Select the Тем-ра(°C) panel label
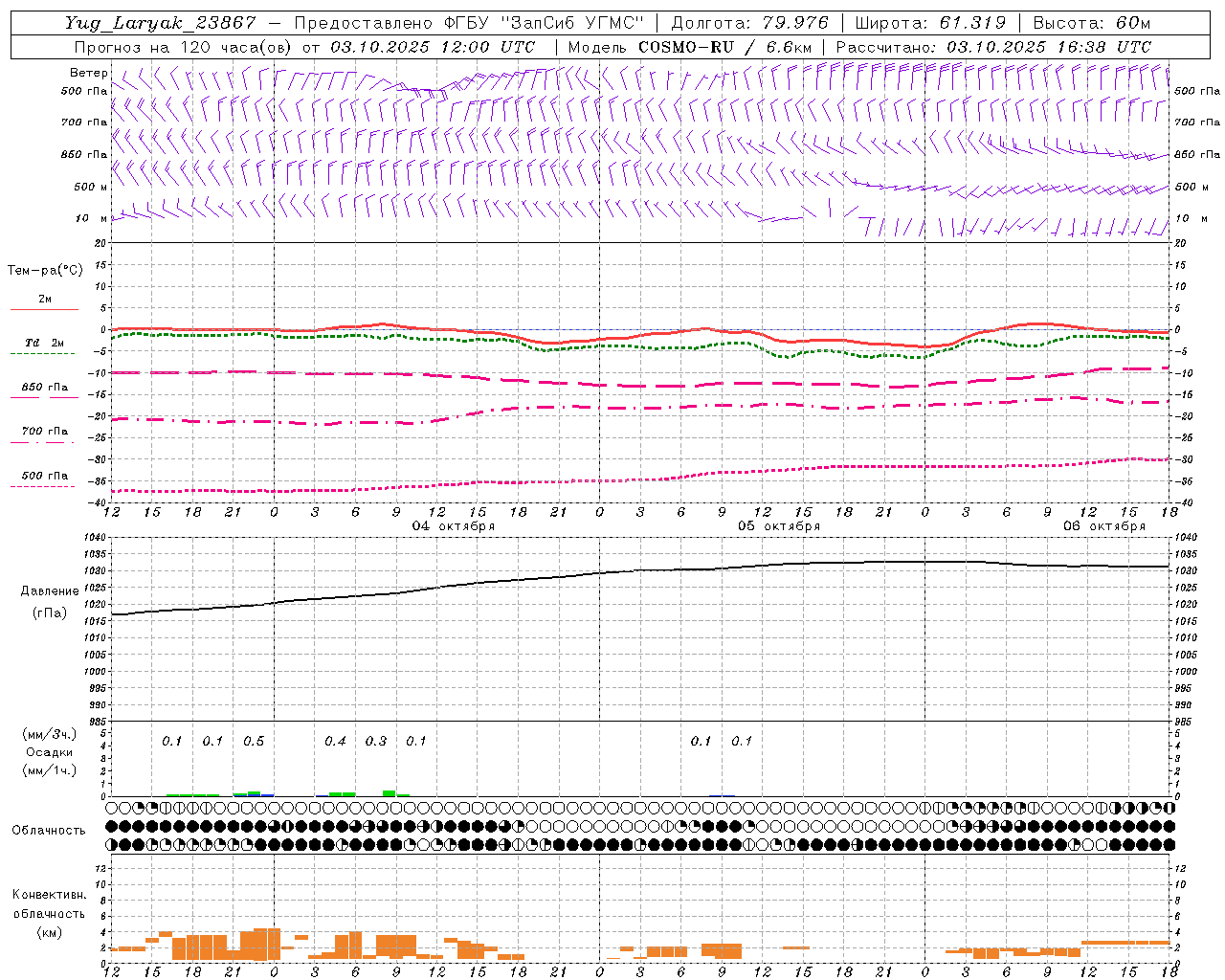The height and width of the screenshot is (980, 1225). tap(45, 271)
